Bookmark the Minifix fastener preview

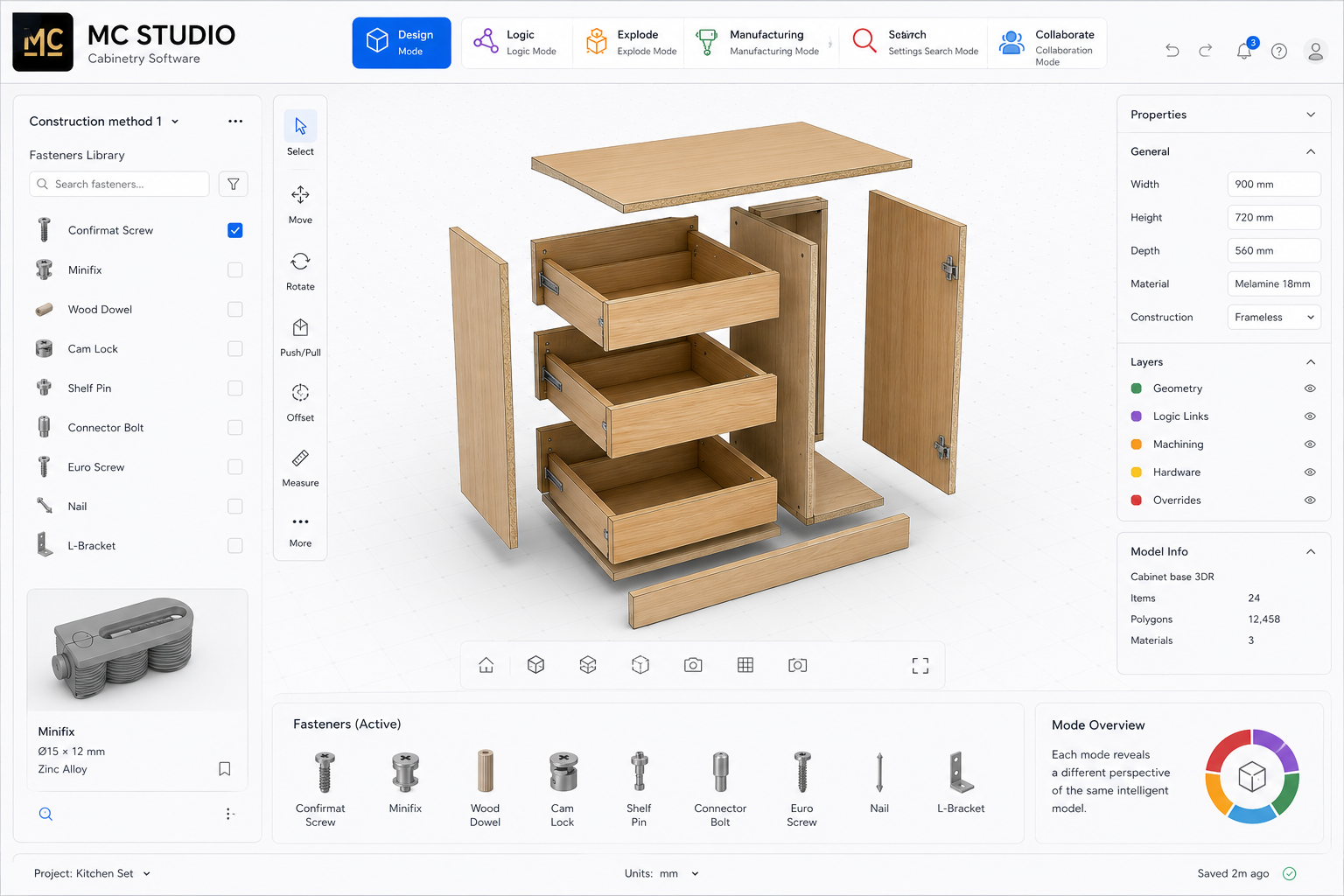click(x=225, y=769)
